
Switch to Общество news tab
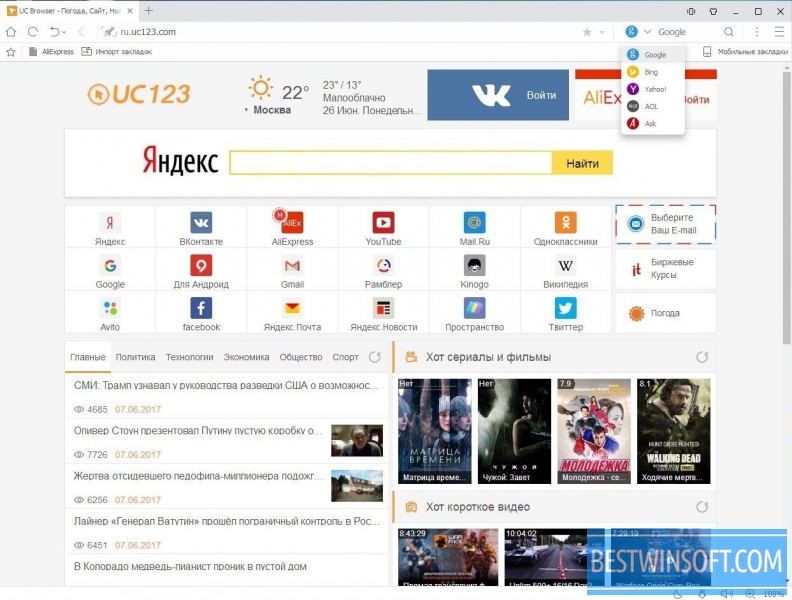pos(301,357)
